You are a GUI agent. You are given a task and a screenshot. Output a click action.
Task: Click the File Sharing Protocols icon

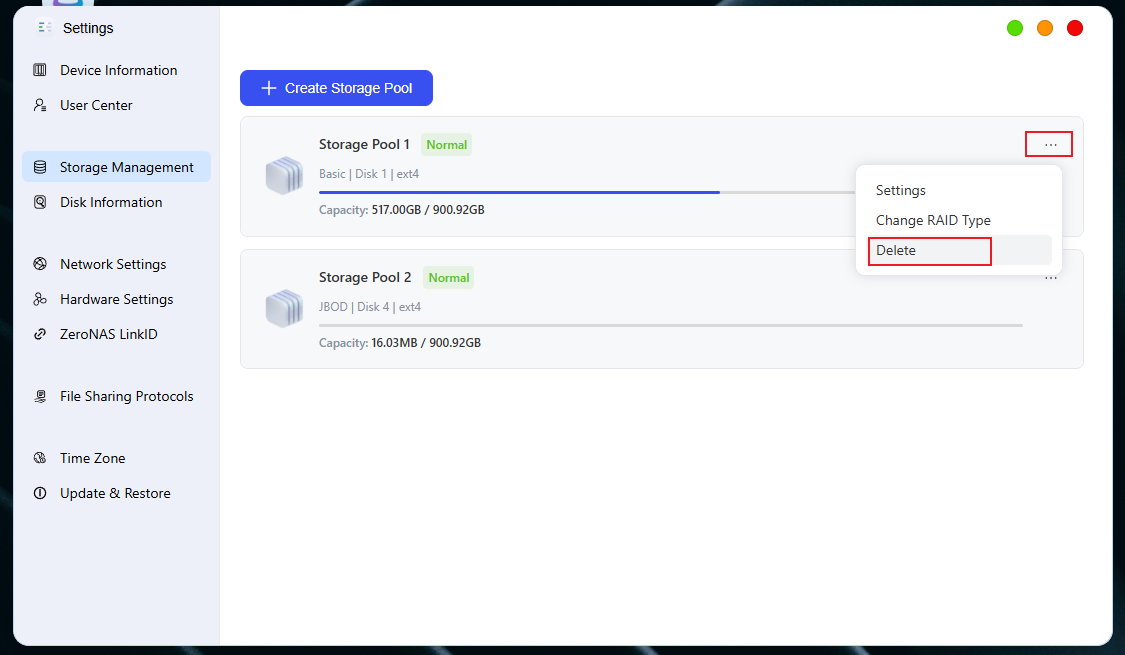pyautogui.click(x=40, y=396)
